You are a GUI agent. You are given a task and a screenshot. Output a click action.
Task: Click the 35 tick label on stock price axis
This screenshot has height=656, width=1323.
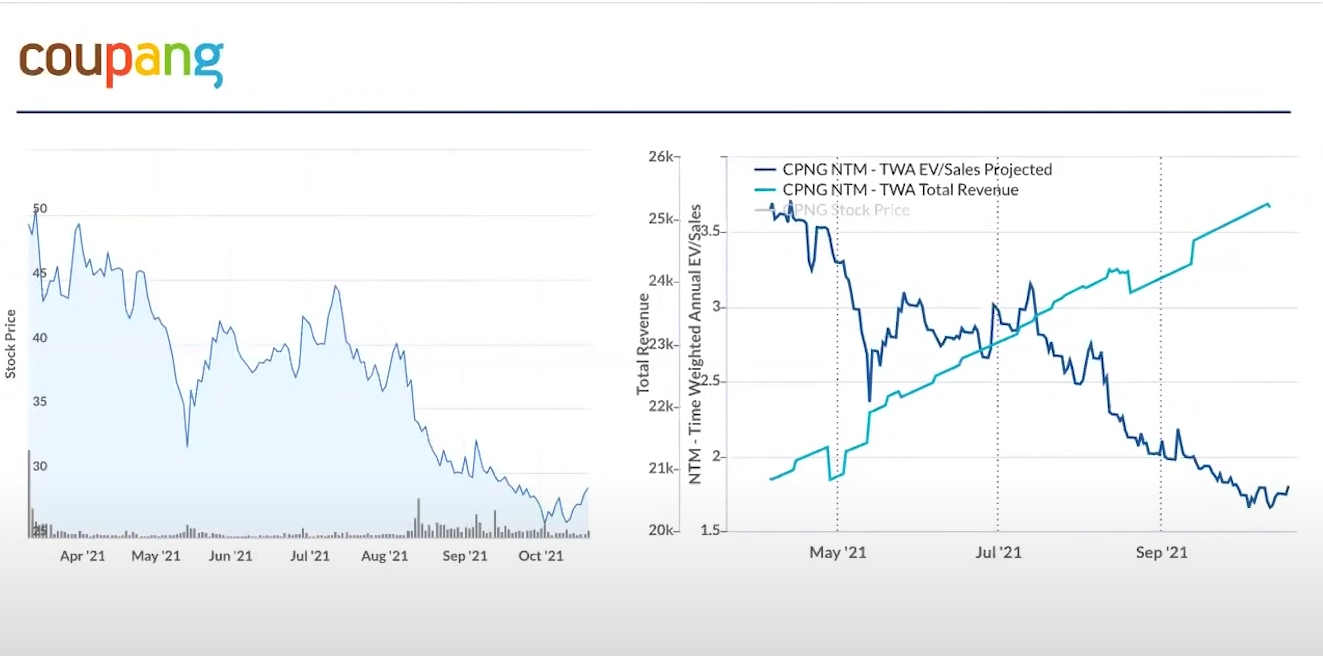tap(40, 402)
